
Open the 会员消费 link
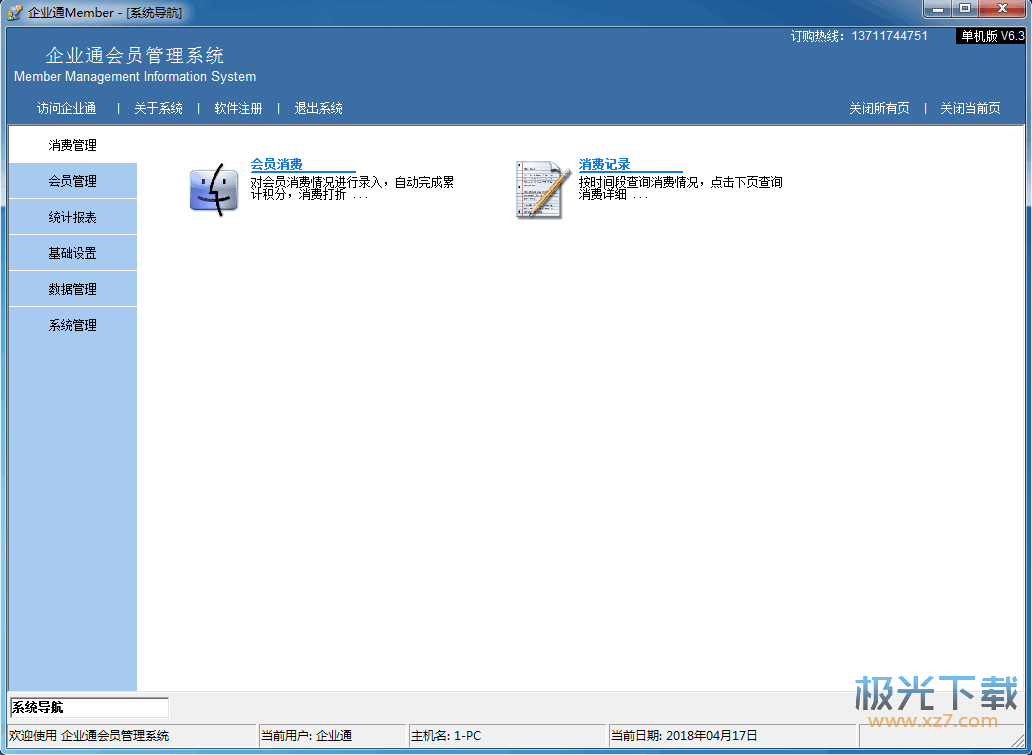click(276, 164)
